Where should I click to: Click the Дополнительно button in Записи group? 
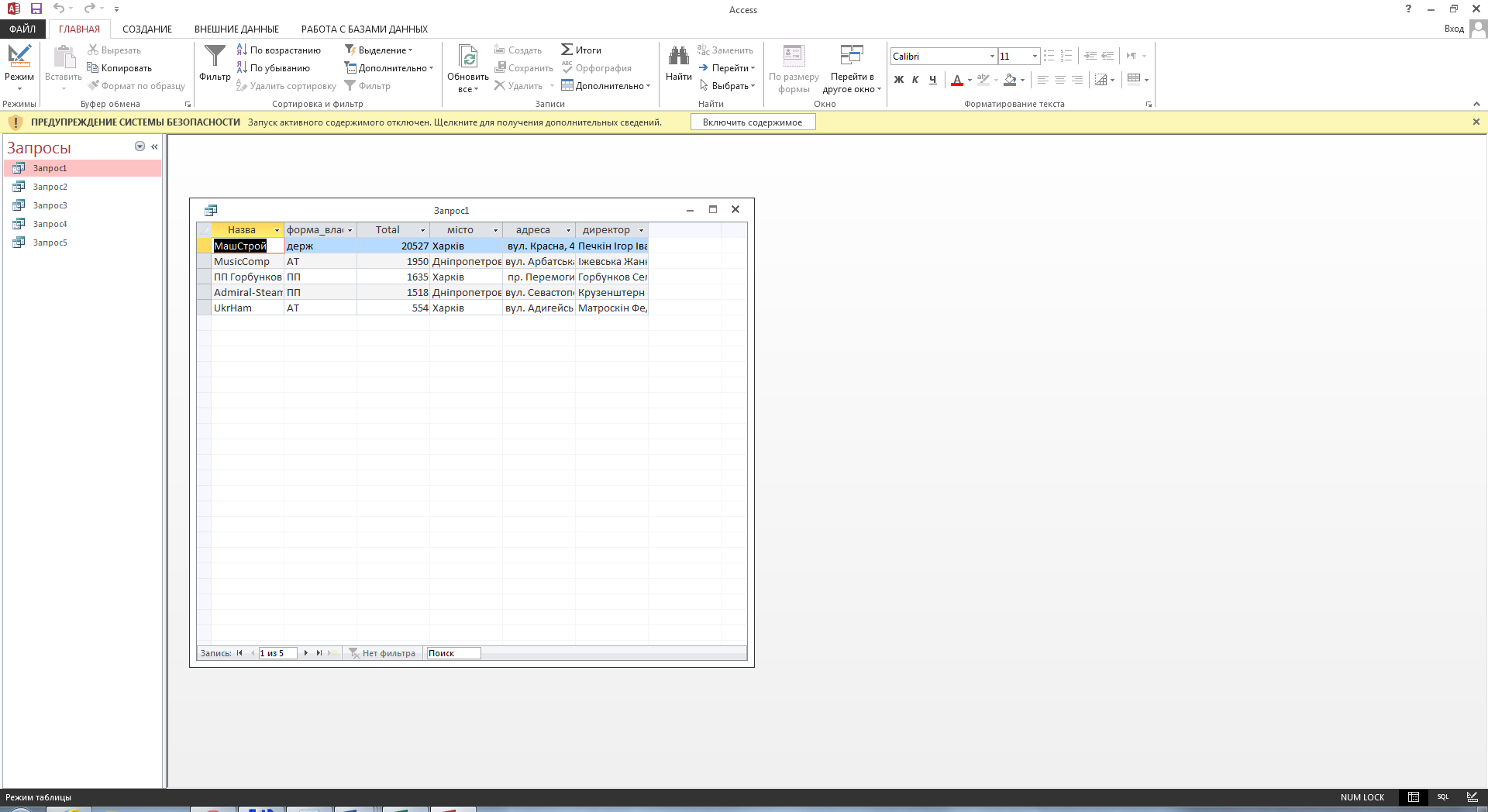[x=606, y=85]
